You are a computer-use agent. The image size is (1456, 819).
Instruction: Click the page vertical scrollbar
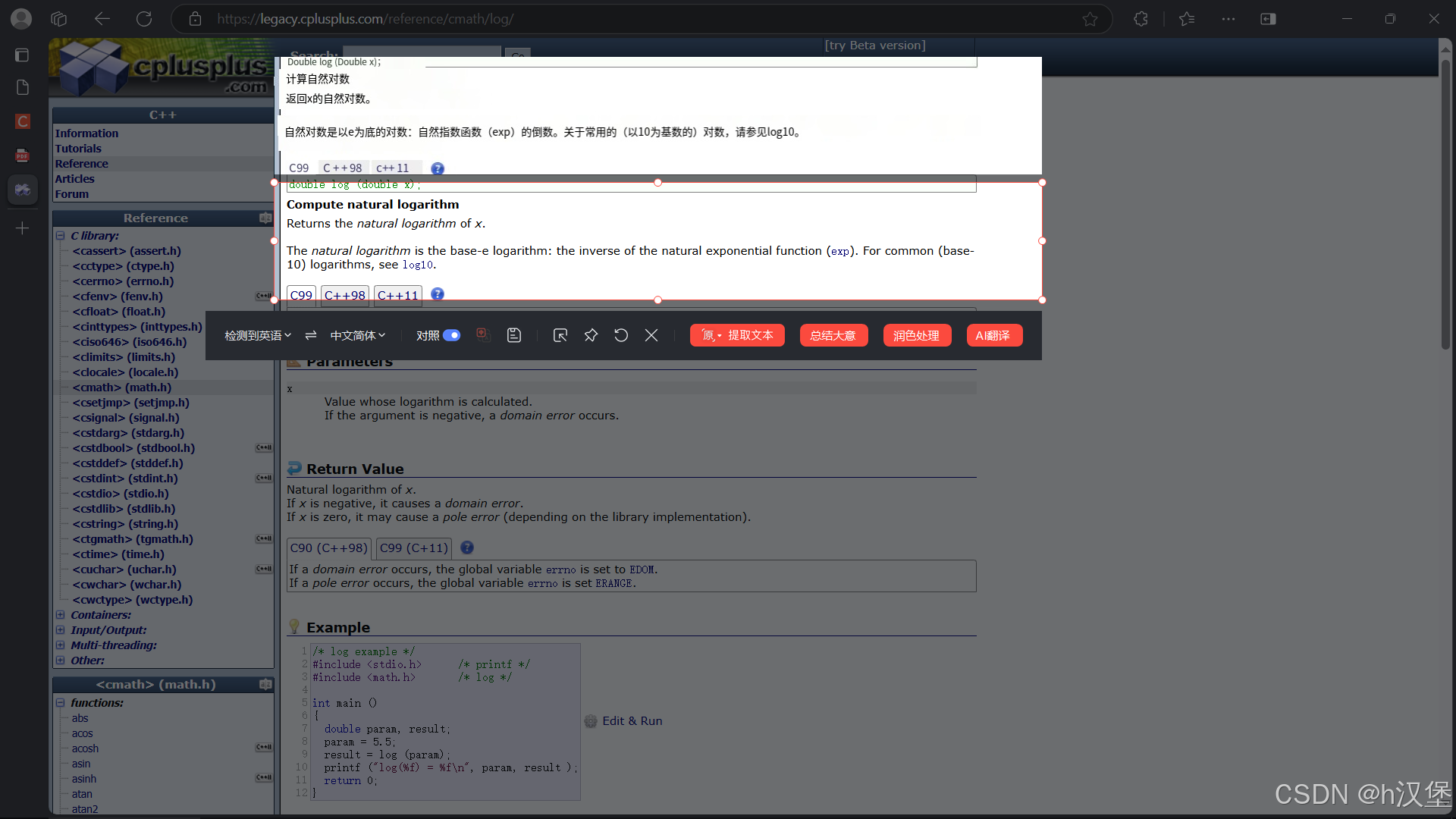click(1445, 205)
